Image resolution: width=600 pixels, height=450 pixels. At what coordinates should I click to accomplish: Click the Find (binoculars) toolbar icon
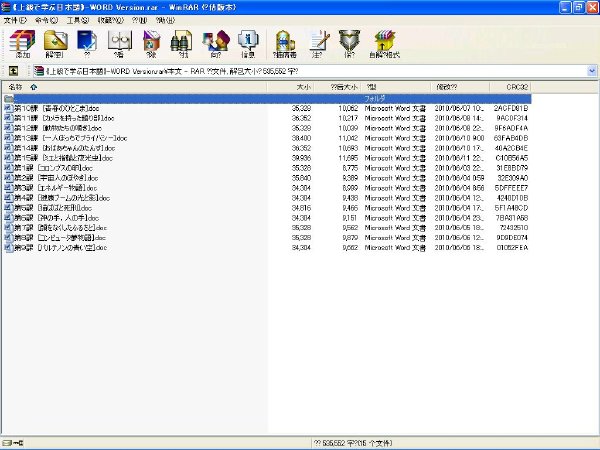[182, 41]
